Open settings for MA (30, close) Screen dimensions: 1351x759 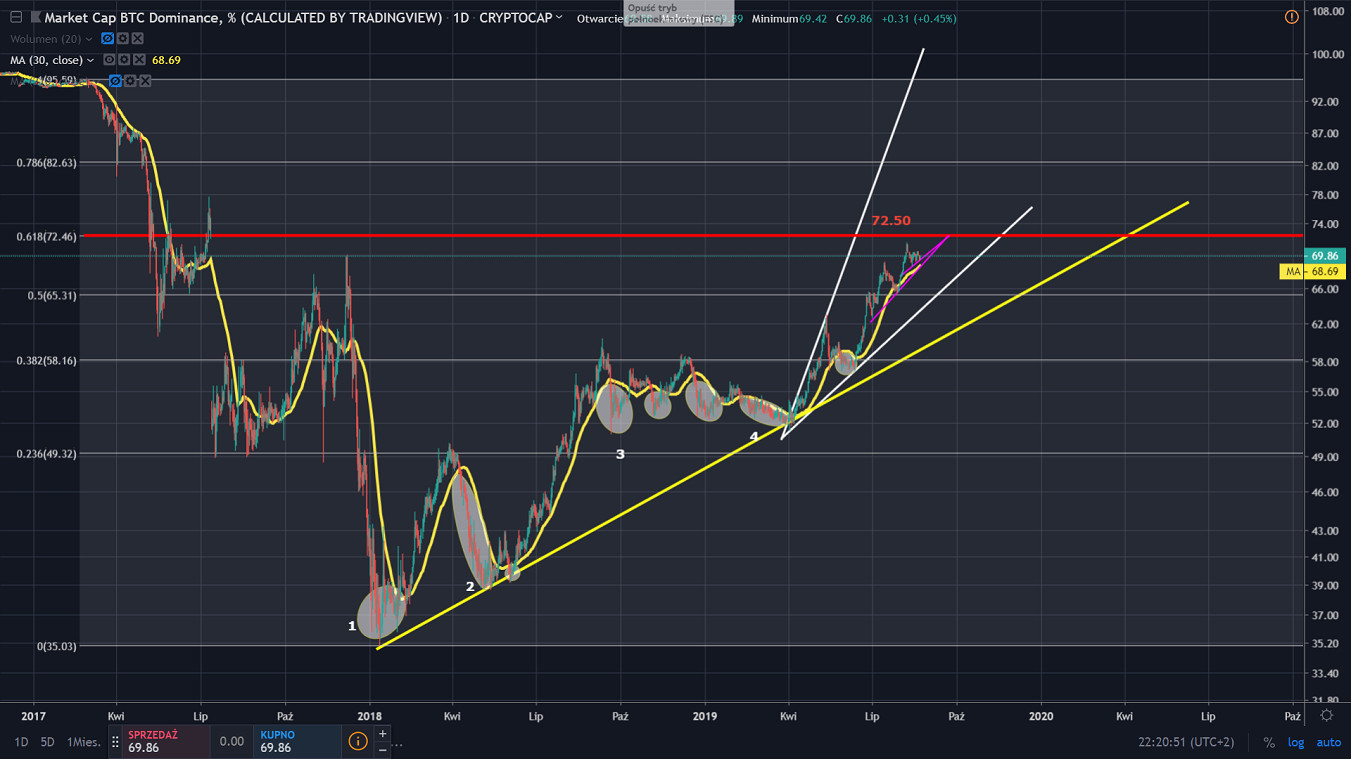[125, 60]
